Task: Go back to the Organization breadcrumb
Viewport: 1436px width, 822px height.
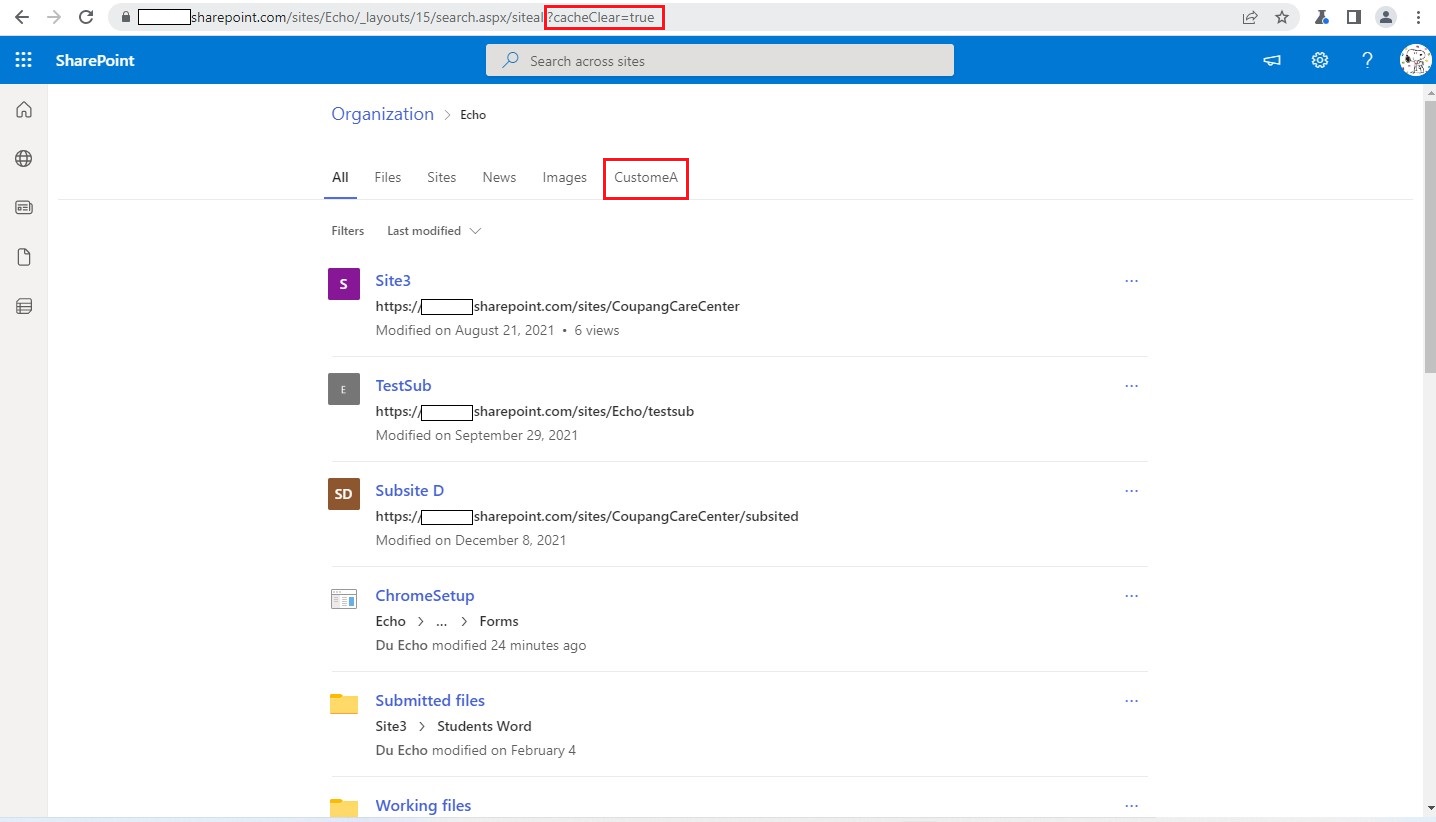Action: click(382, 114)
